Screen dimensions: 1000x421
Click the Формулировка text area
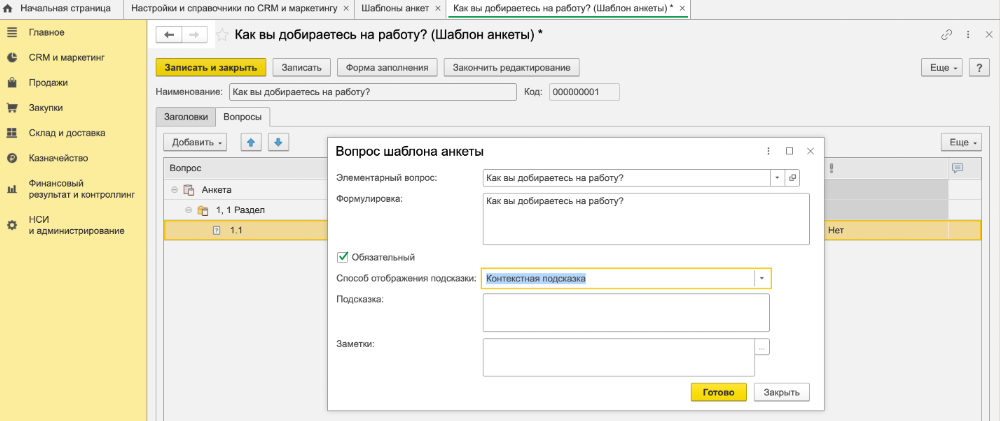tap(645, 219)
